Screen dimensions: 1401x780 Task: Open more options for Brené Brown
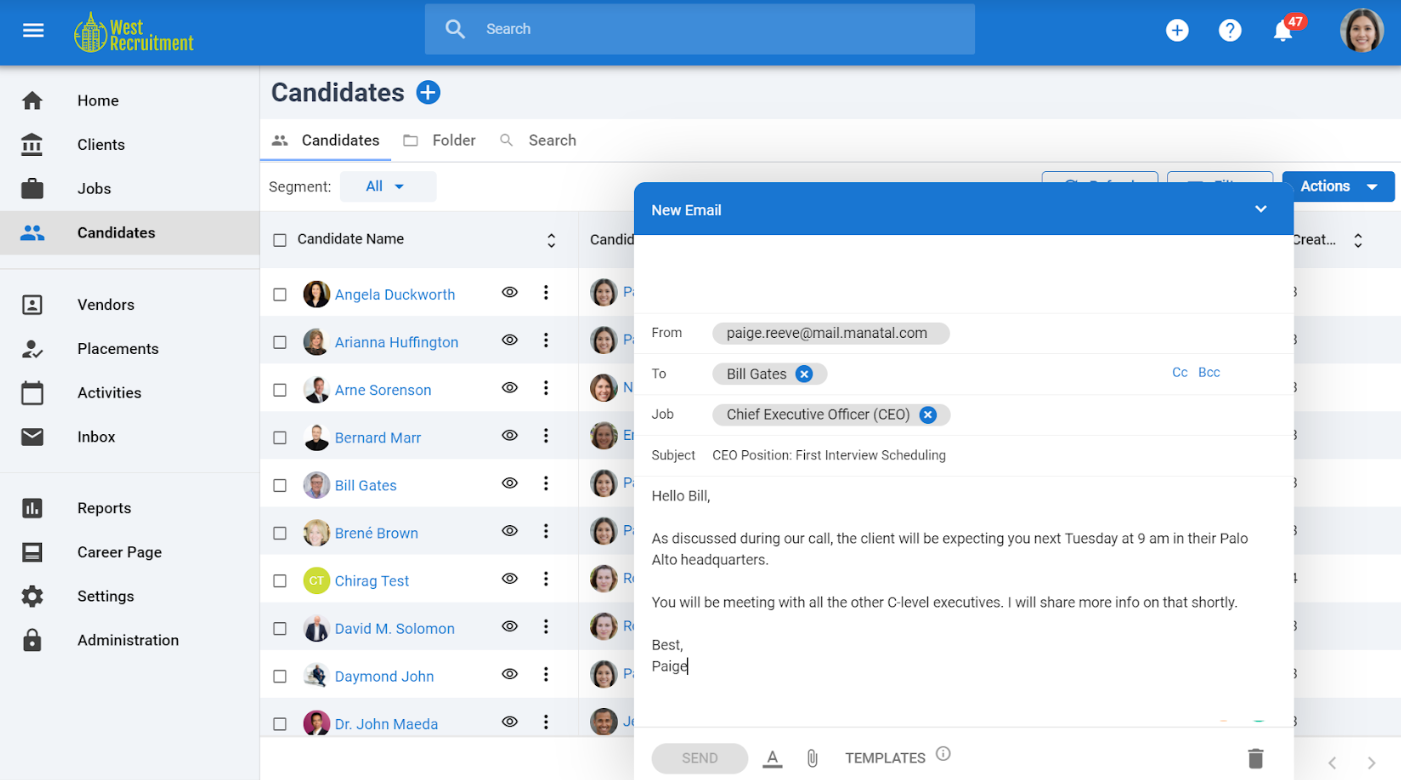(546, 531)
